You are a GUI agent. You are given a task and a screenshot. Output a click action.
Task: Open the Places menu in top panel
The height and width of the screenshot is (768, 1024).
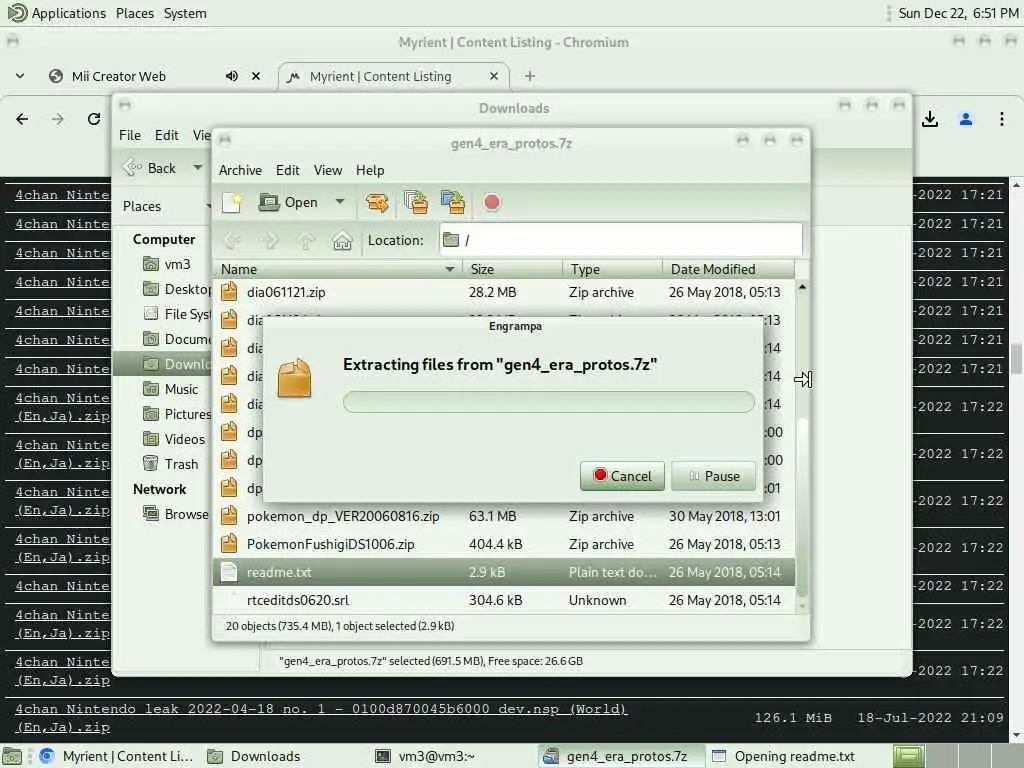(135, 13)
